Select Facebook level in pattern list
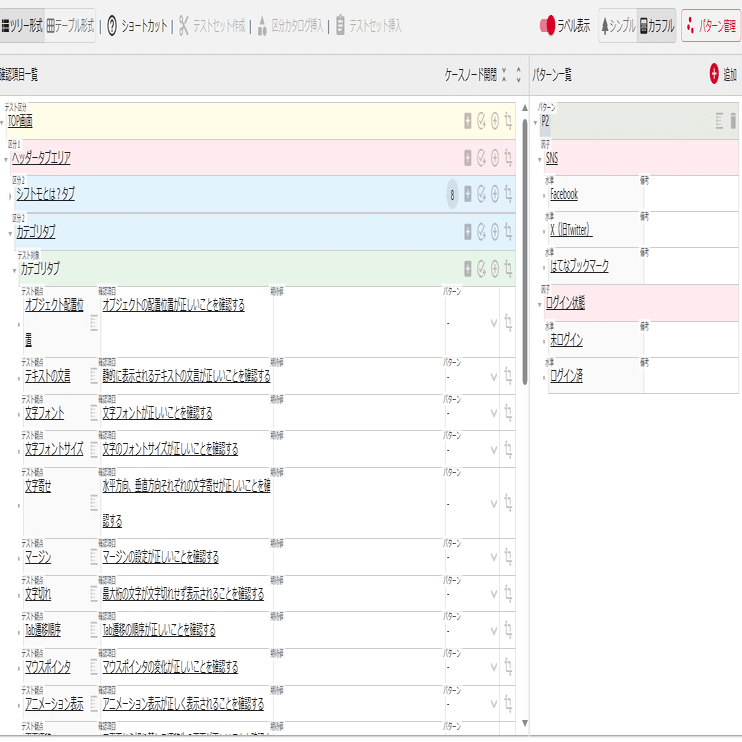 pos(564,194)
